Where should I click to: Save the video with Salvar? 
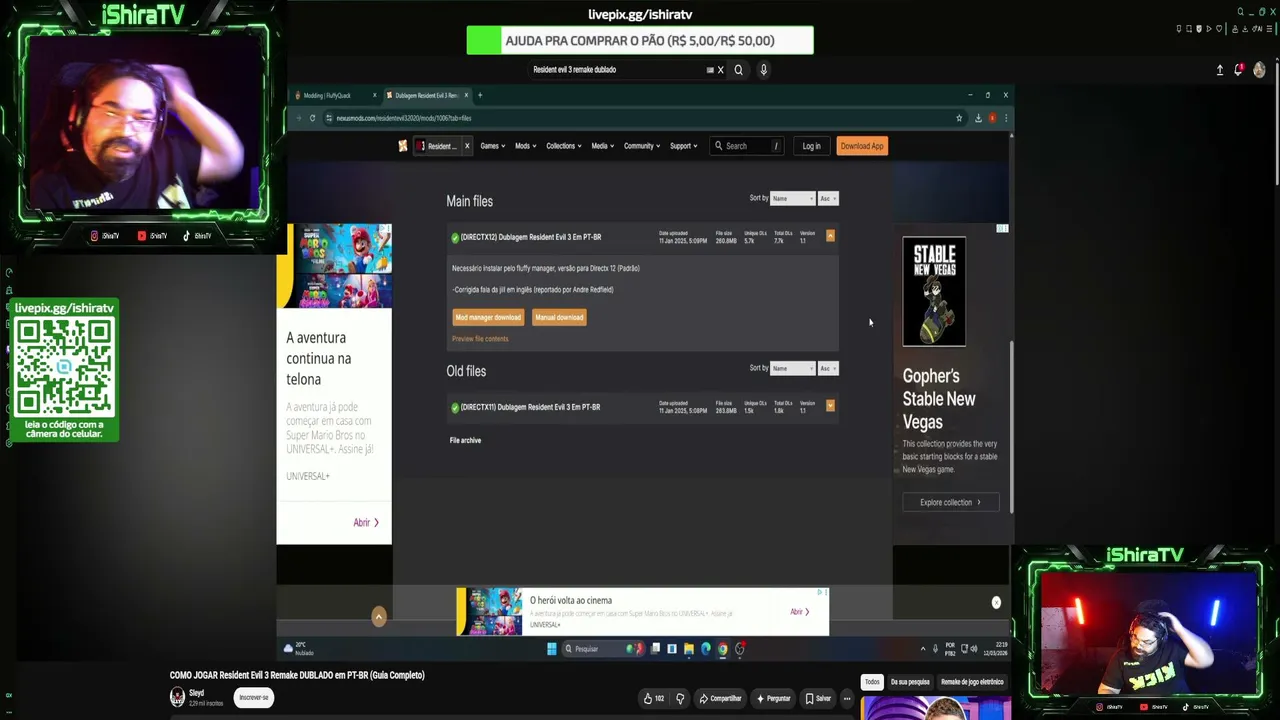point(818,698)
